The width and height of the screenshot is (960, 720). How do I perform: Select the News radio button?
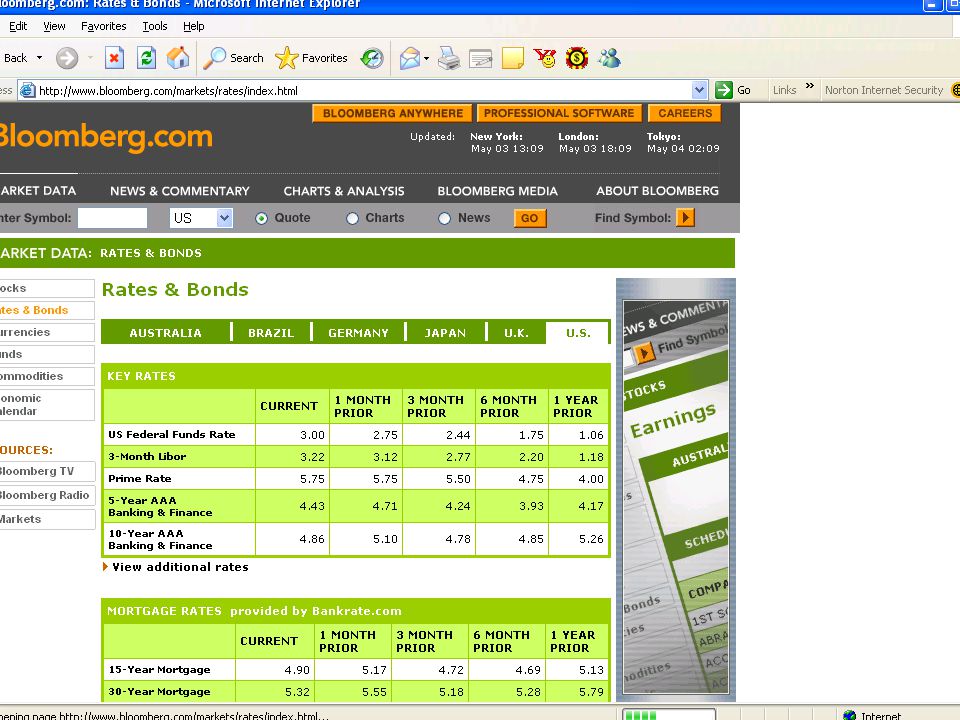point(444,219)
